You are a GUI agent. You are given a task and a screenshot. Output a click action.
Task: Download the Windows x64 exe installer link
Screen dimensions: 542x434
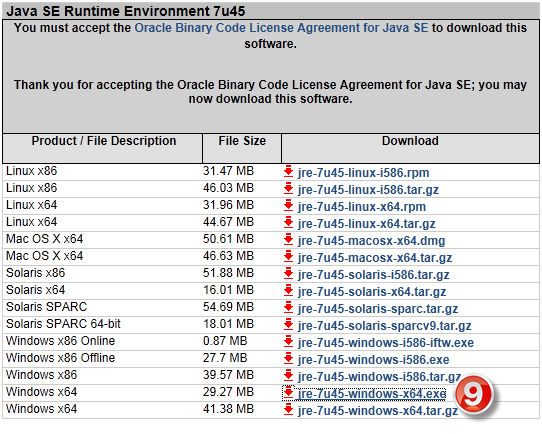point(372,394)
